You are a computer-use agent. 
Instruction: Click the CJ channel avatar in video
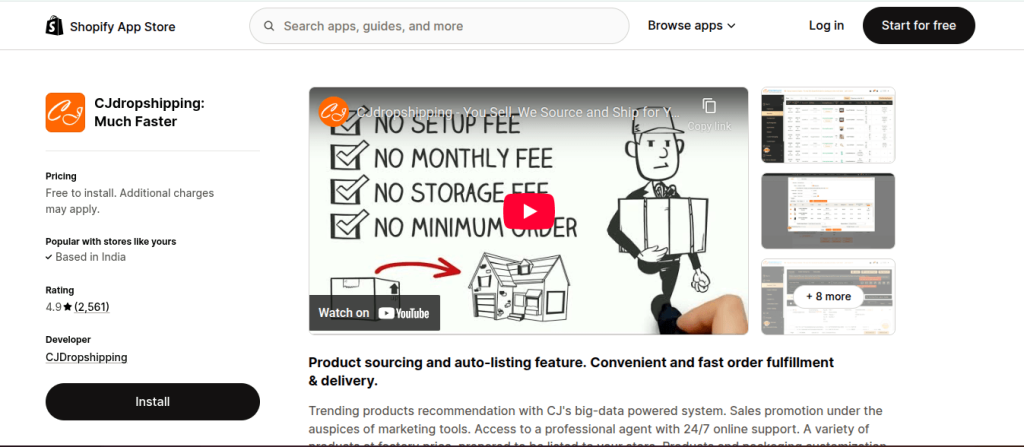click(333, 111)
